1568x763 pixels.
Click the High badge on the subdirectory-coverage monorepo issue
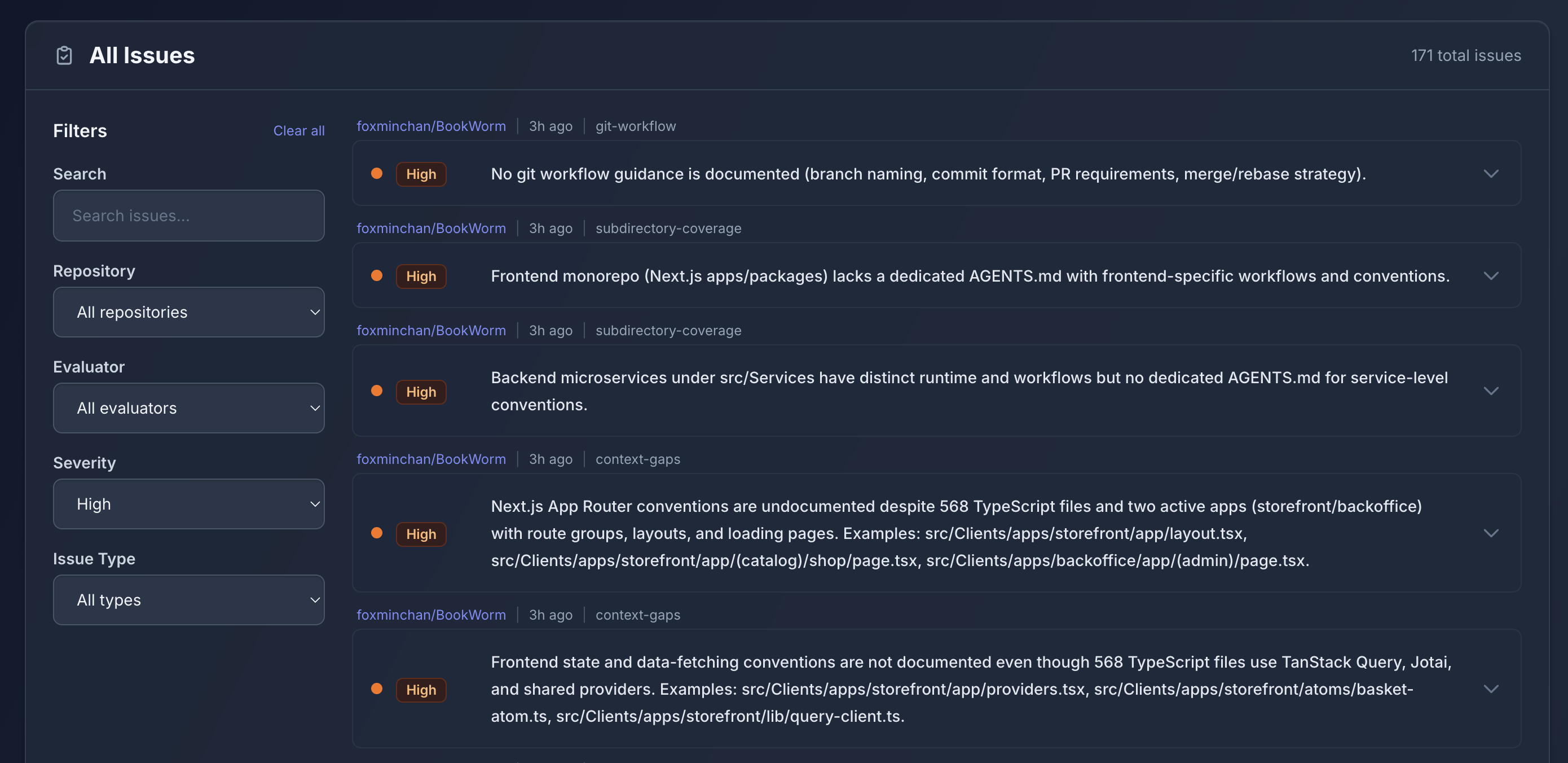(421, 276)
